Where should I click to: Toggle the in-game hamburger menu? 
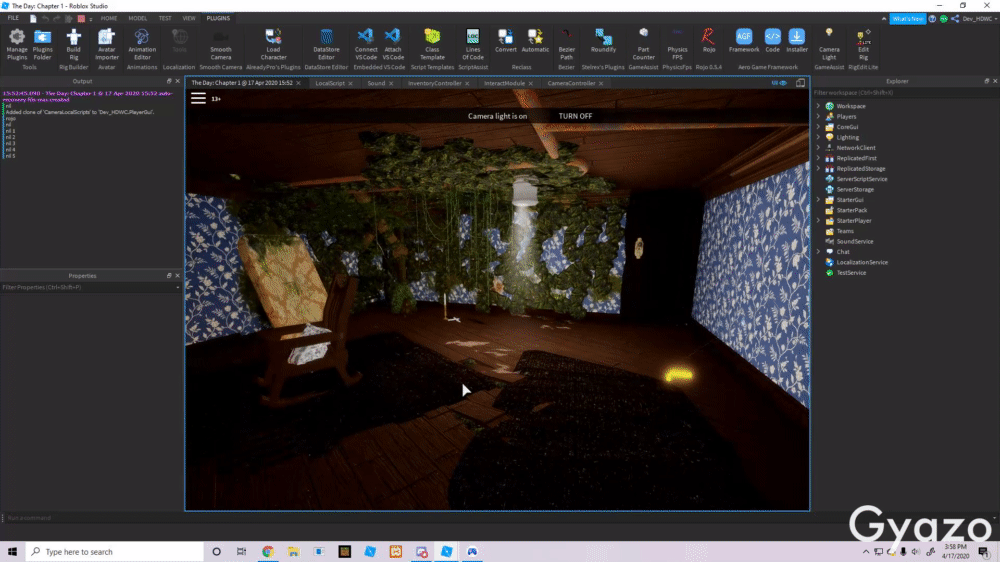(x=198, y=98)
